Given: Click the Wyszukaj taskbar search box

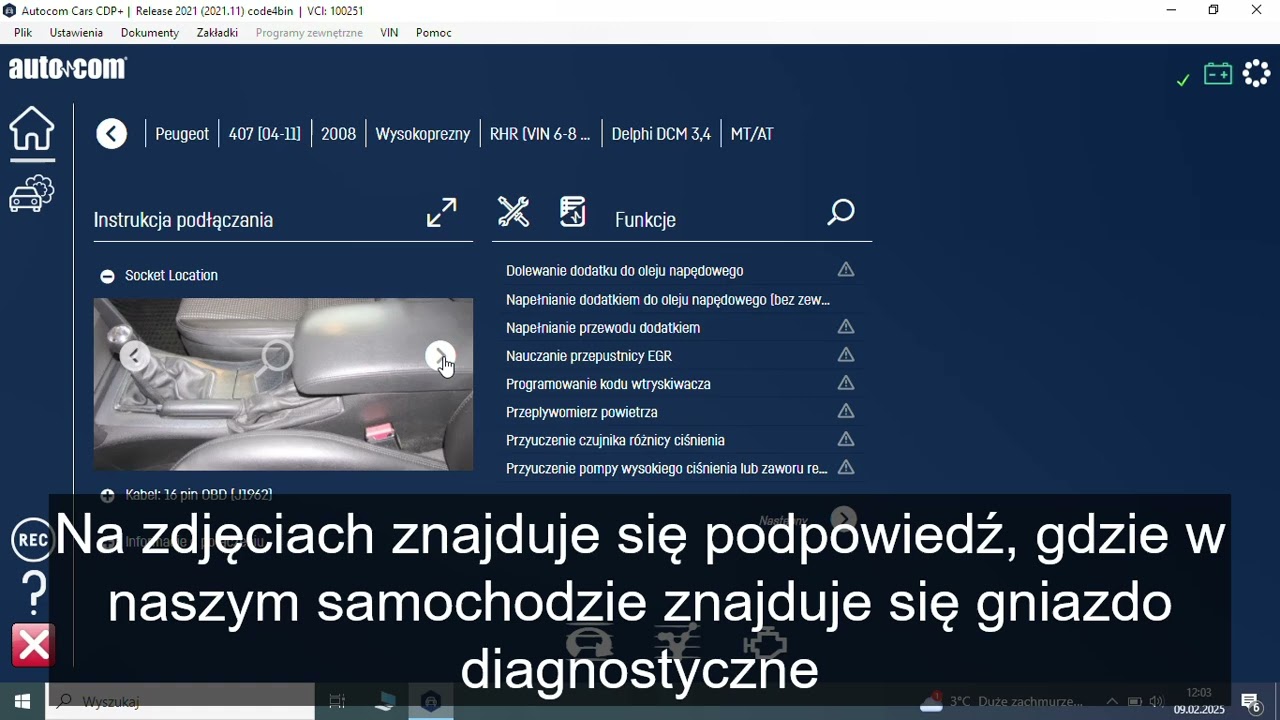Looking at the screenshot, I should tap(180, 702).
